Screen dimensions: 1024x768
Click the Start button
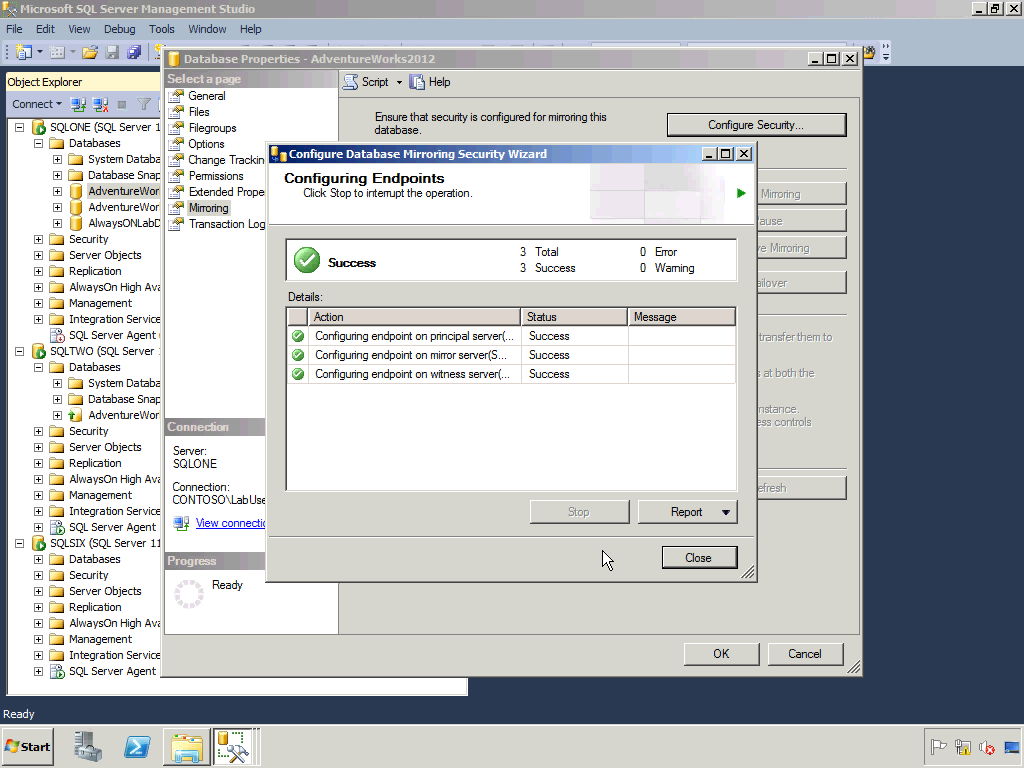(x=27, y=746)
